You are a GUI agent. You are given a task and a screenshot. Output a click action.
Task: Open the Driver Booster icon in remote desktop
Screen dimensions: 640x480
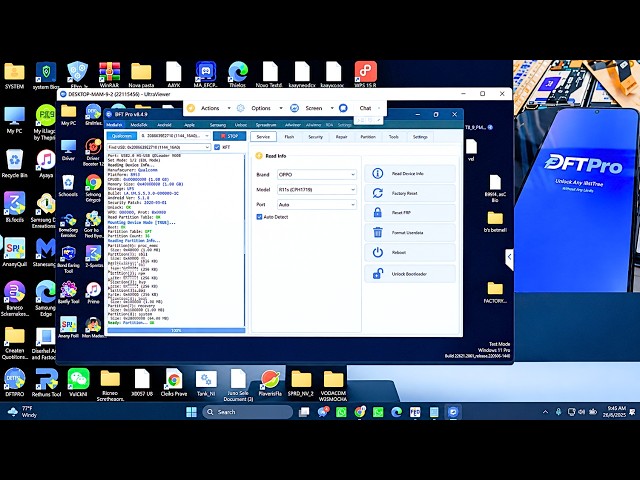click(93, 152)
